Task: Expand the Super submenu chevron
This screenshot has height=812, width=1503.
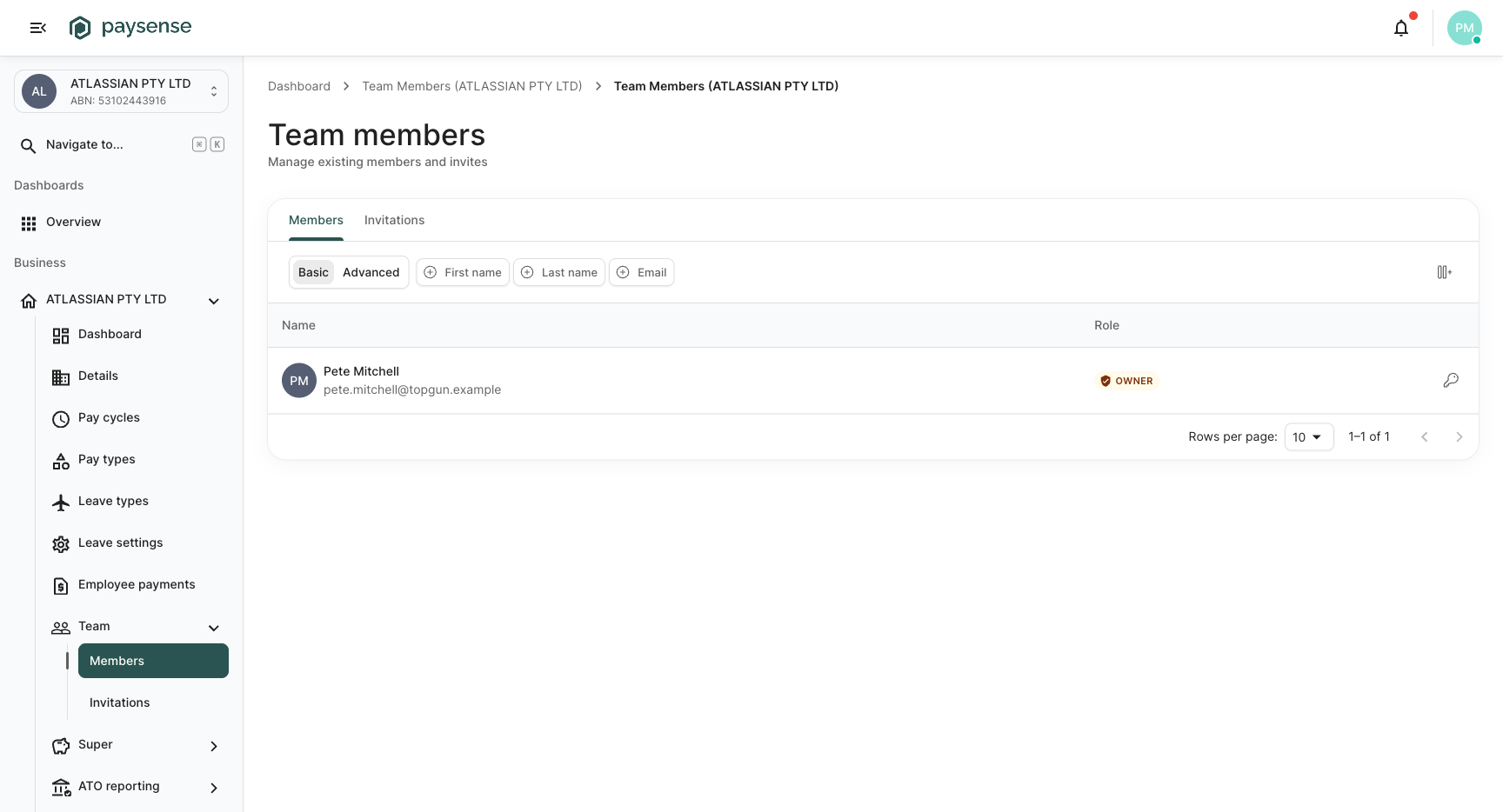Action: point(214,746)
